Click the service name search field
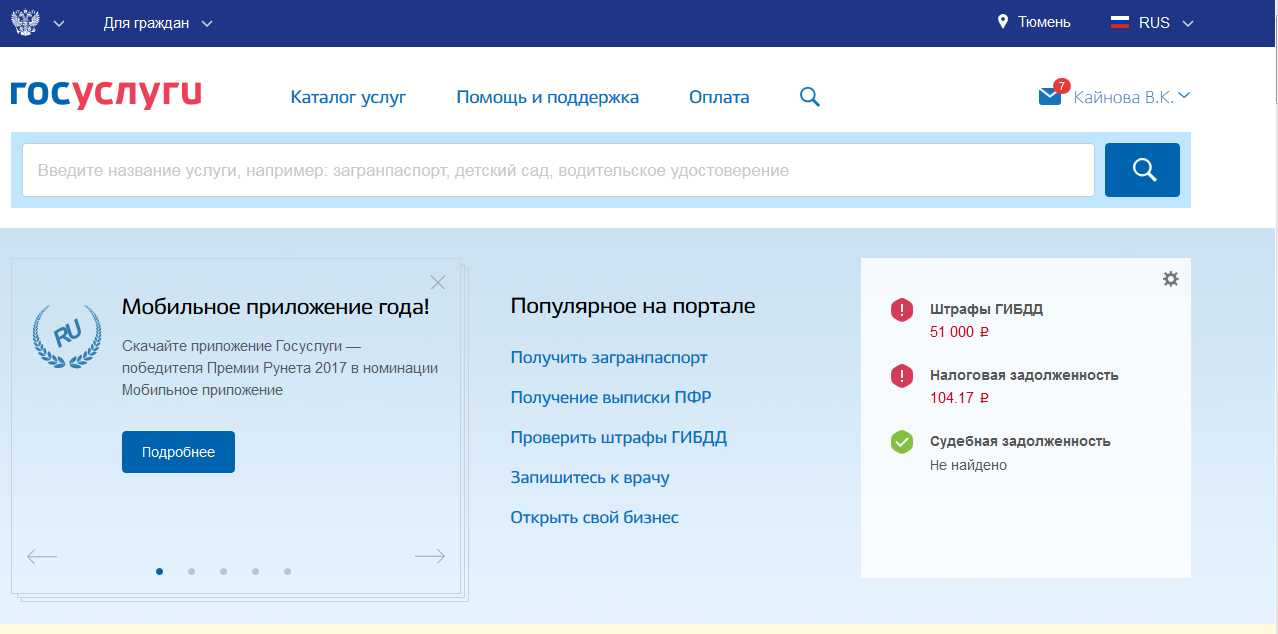 [558, 170]
